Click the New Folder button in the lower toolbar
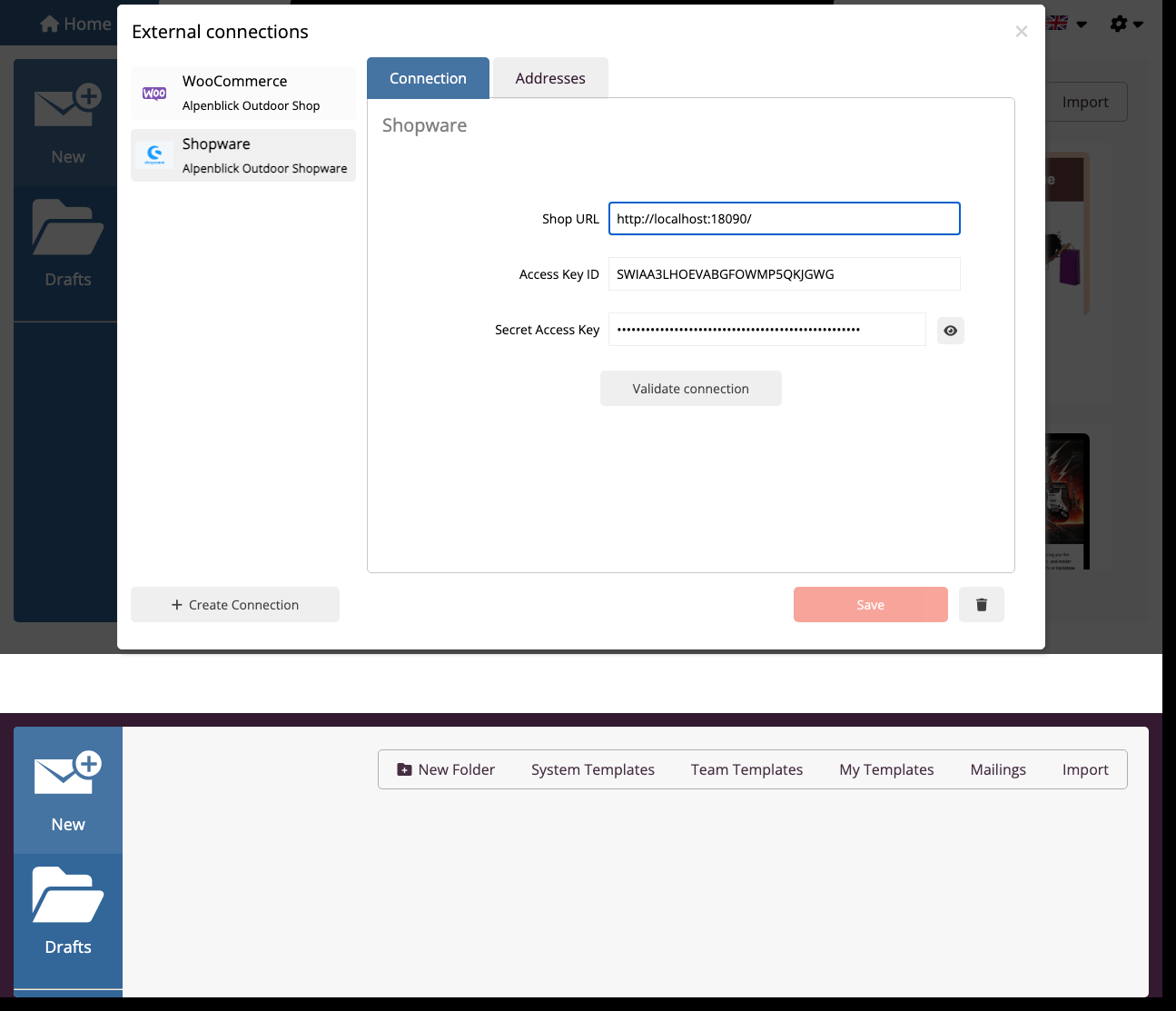The image size is (1176, 1011). pos(446,769)
